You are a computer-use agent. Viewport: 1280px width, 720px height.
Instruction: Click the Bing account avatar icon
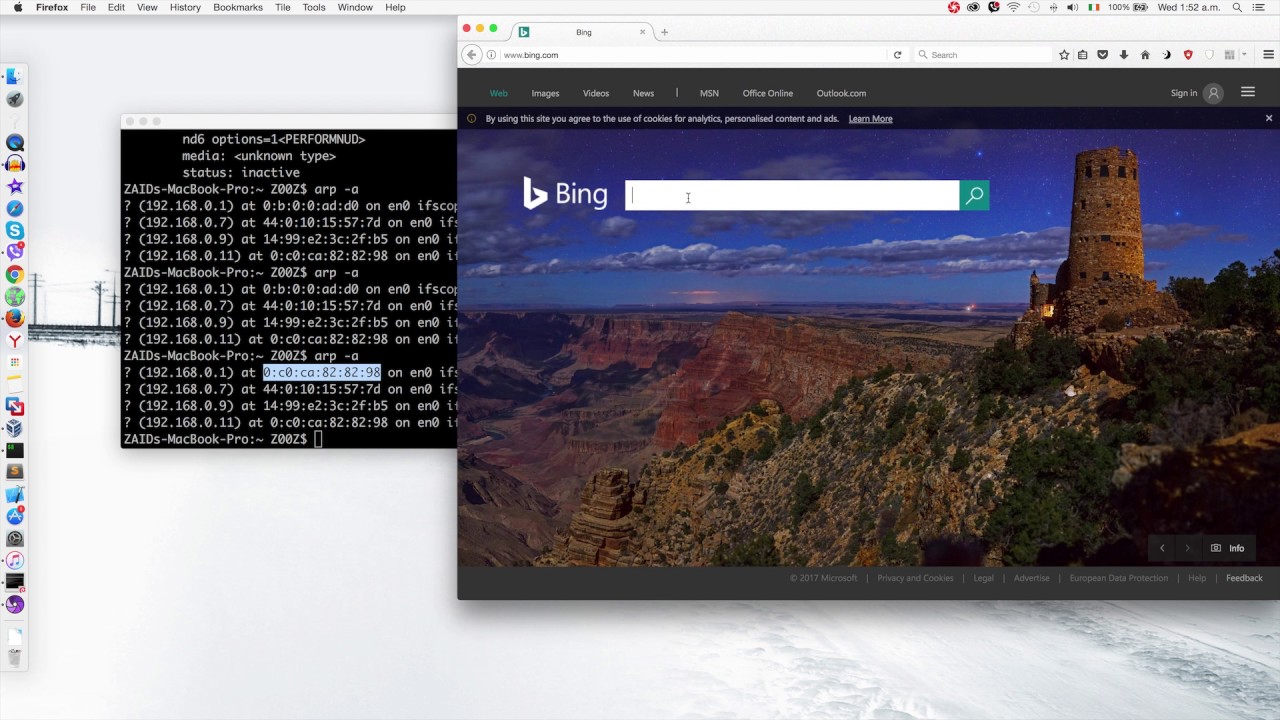click(1213, 93)
